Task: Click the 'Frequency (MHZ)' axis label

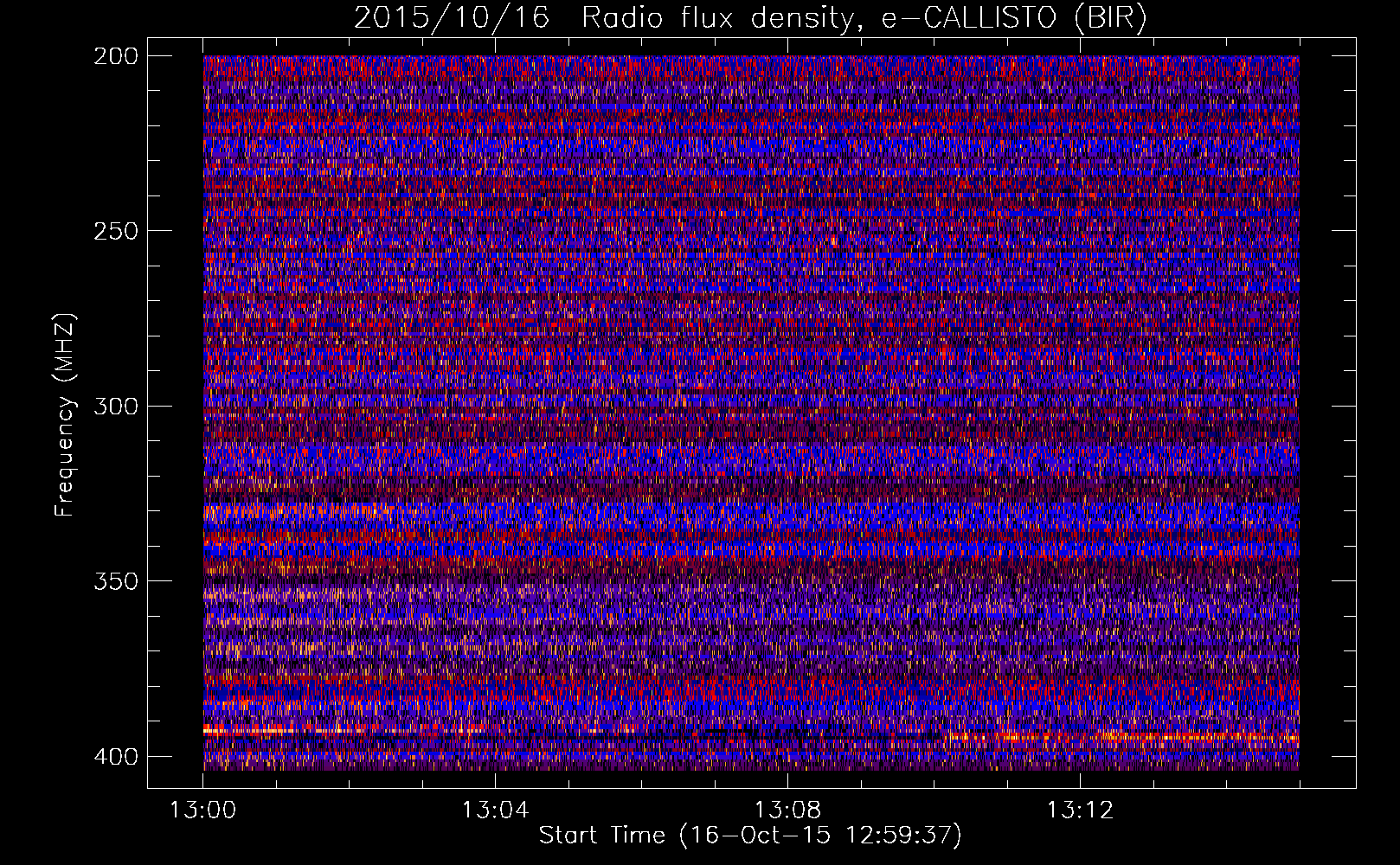Action: [65, 414]
